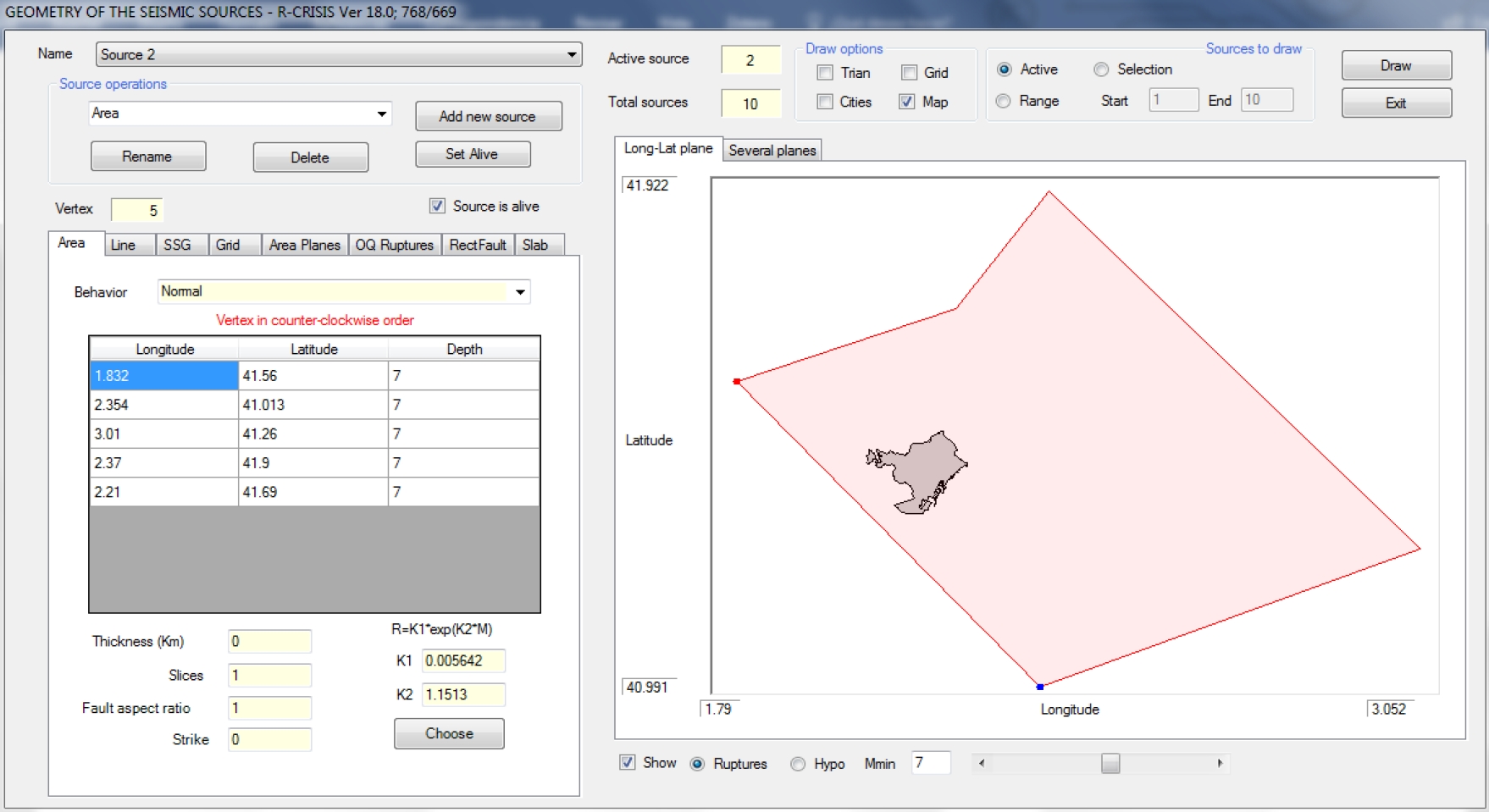Select the longitude cell 2.354

164,405
